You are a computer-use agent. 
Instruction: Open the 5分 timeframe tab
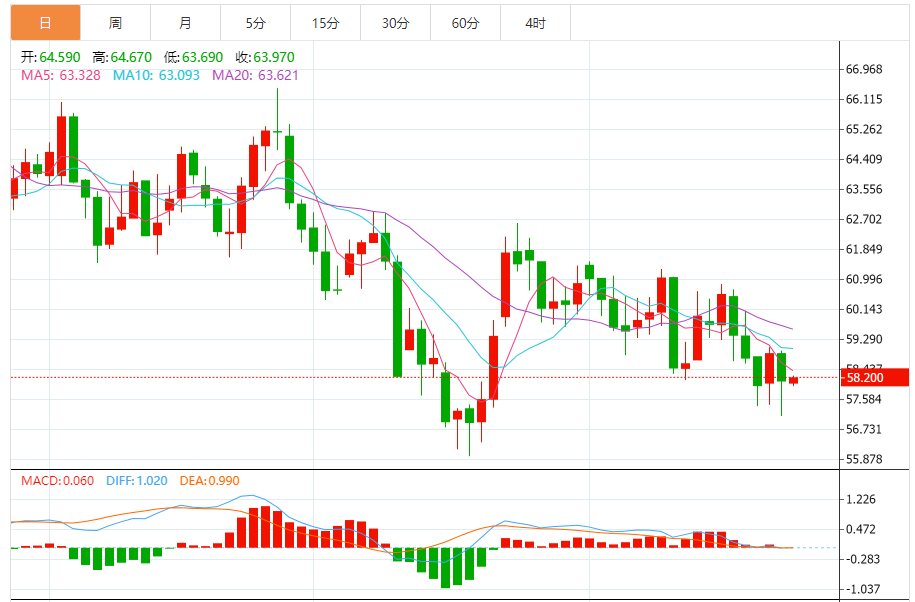tap(256, 23)
